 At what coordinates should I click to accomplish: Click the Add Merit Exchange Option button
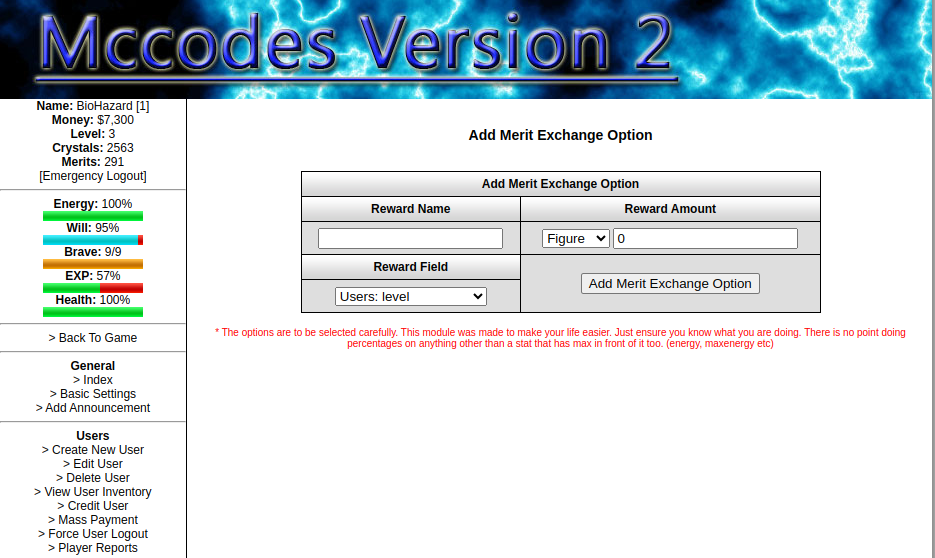(x=670, y=284)
